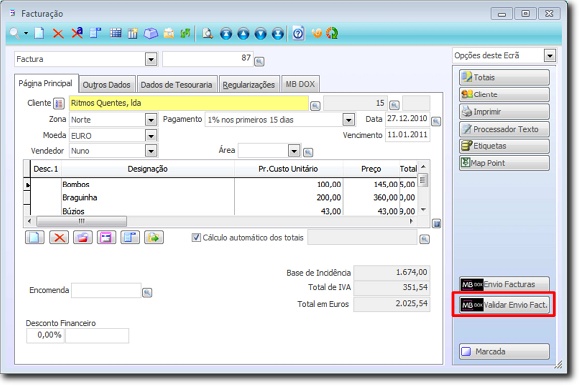Click the lookup icon after the client name field

tap(315, 106)
